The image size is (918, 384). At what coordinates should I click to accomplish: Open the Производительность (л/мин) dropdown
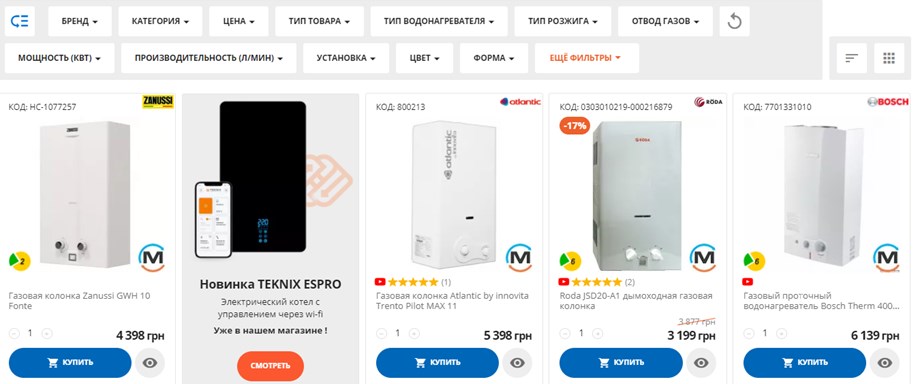click(208, 58)
